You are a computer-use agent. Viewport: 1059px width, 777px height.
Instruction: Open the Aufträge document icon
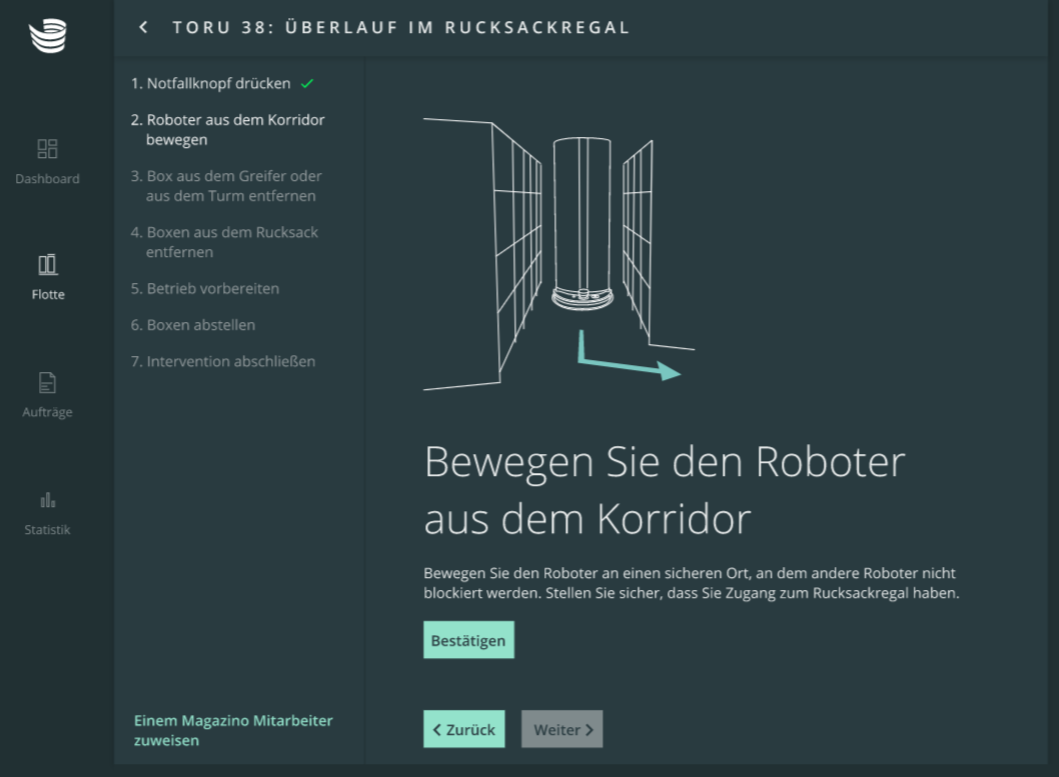click(x=47, y=383)
